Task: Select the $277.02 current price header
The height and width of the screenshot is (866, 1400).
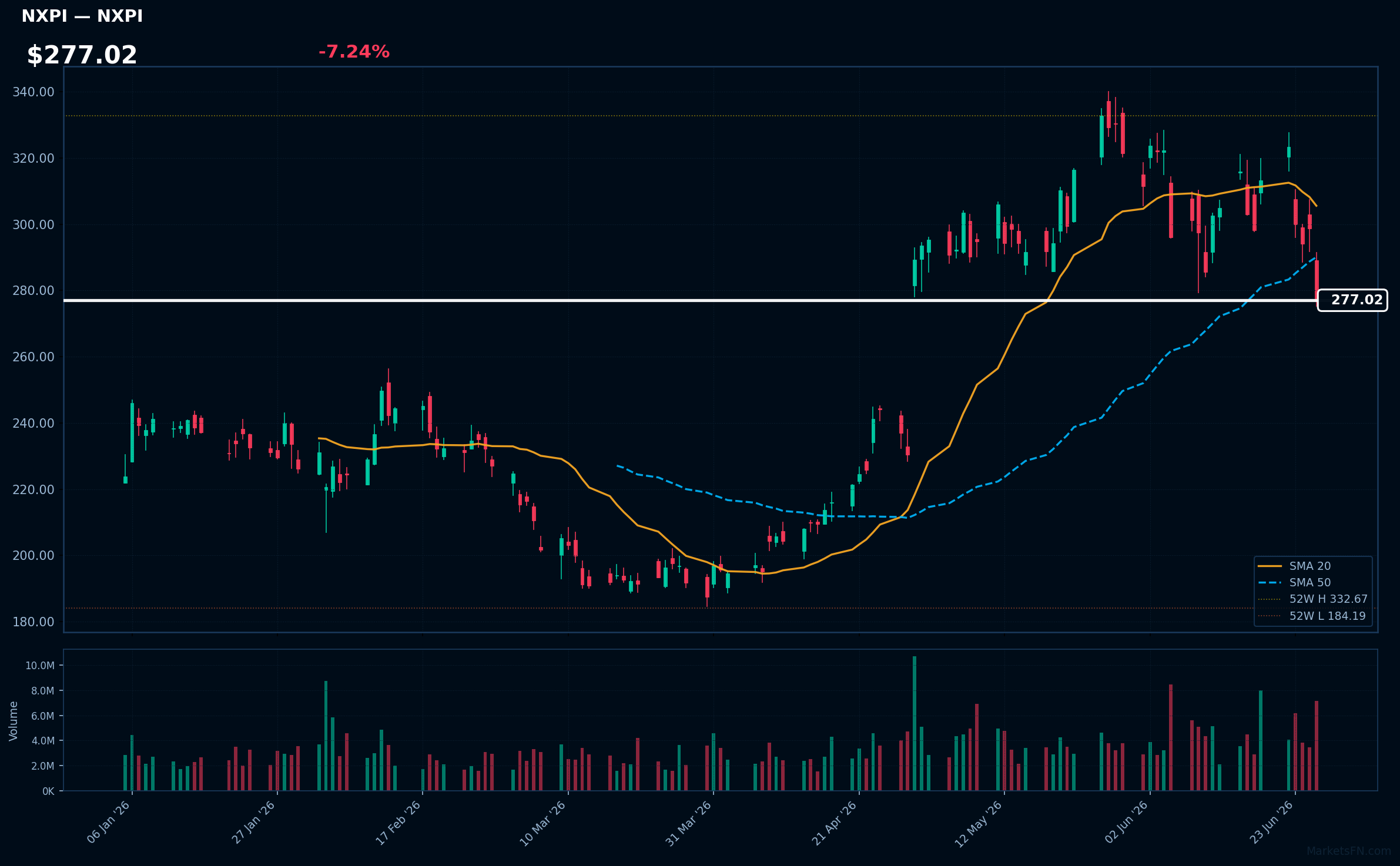Action: 82,55
